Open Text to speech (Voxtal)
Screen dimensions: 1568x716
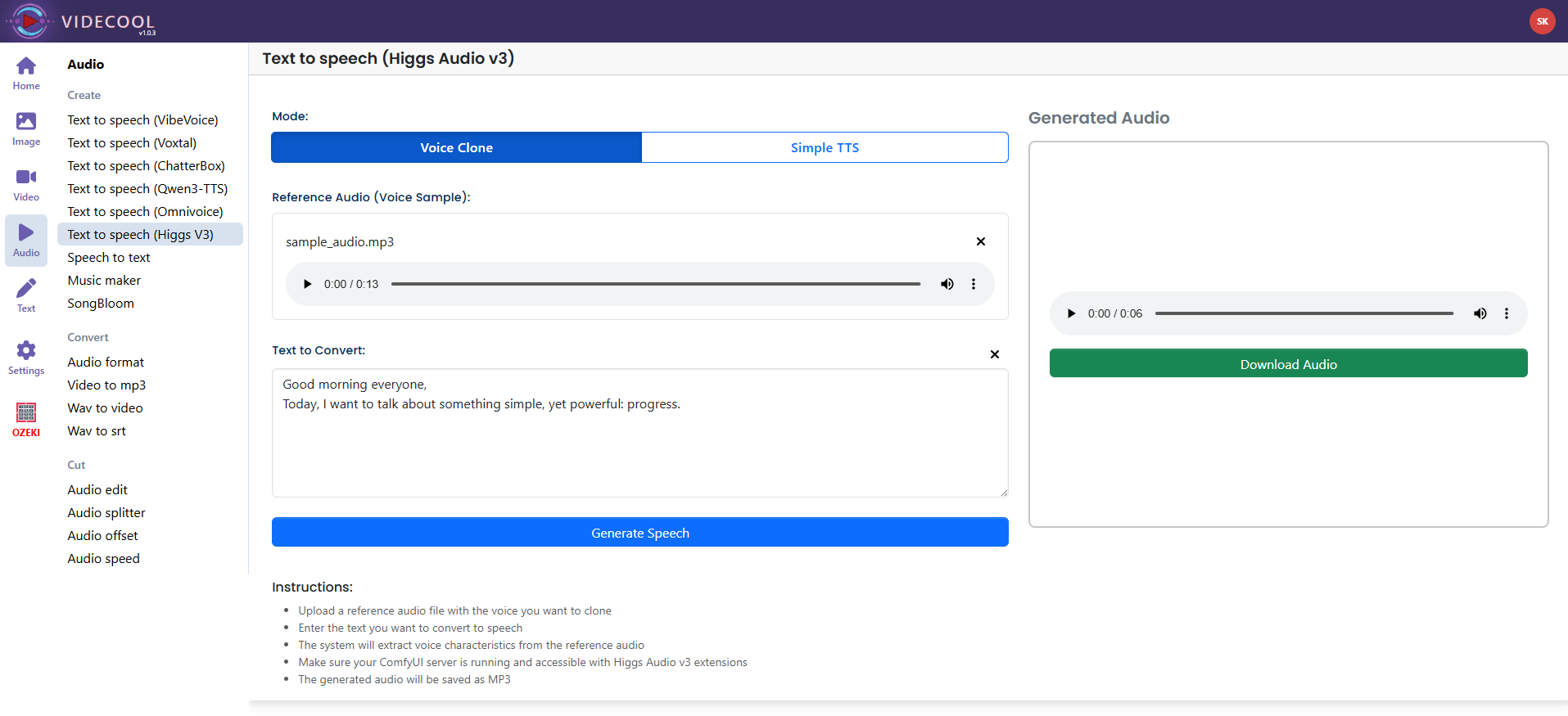click(x=132, y=142)
